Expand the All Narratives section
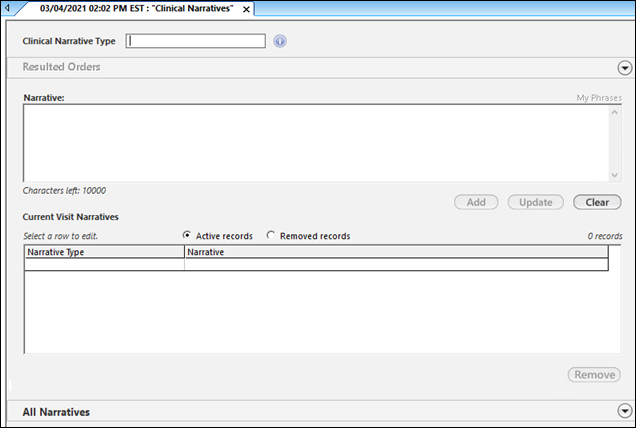The image size is (636, 428). click(x=625, y=411)
